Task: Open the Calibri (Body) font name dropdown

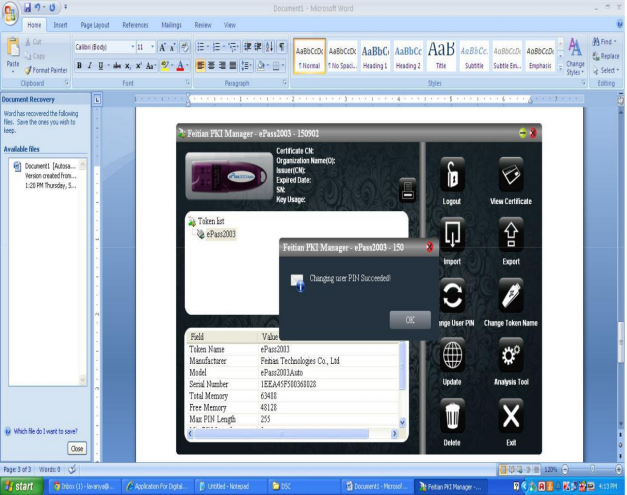Action: (x=133, y=47)
